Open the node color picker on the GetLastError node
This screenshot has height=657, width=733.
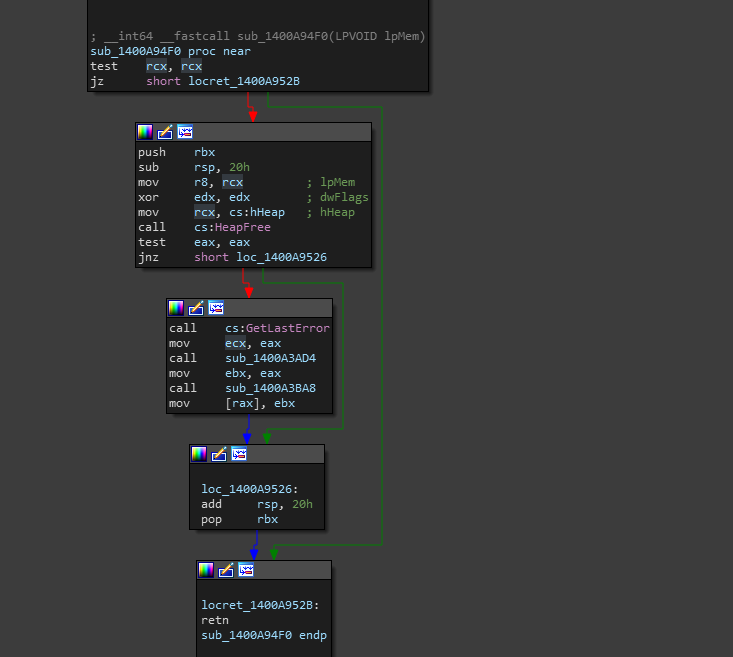coord(176,308)
